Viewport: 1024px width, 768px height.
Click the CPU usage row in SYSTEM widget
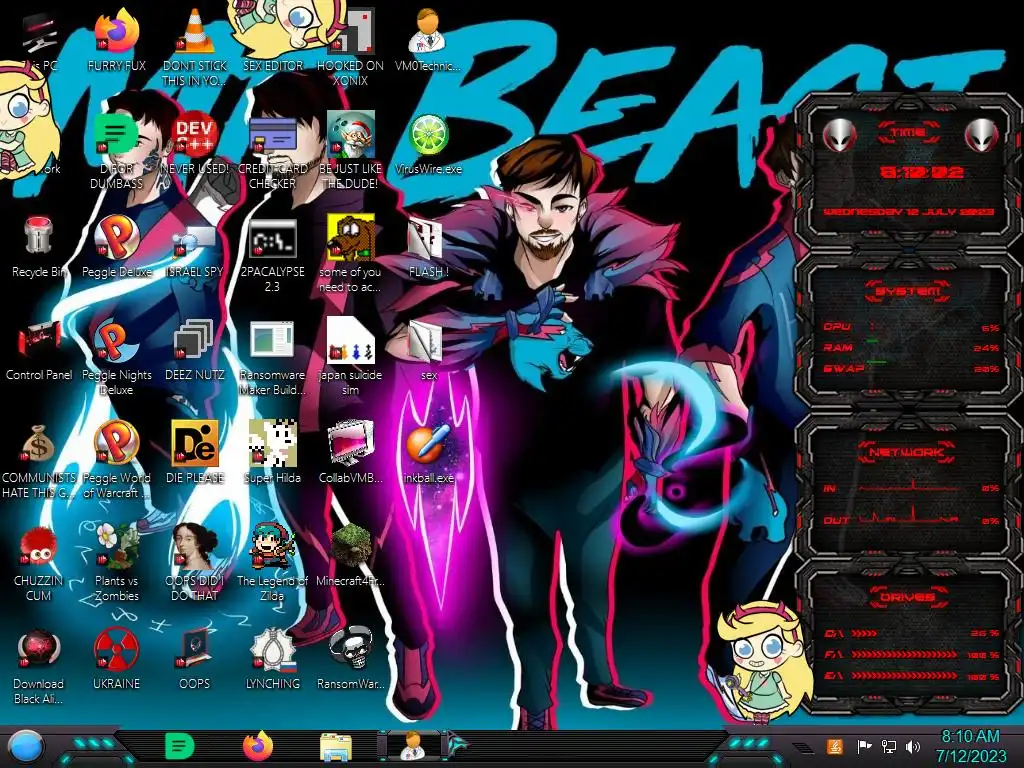(x=911, y=327)
